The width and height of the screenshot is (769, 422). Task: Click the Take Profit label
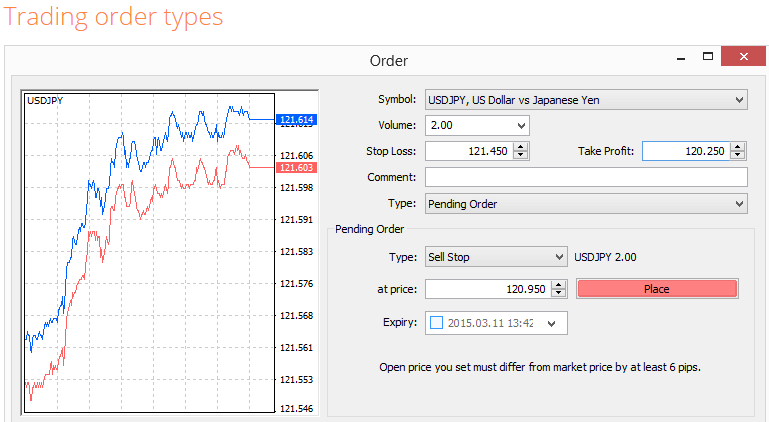tap(606, 151)
